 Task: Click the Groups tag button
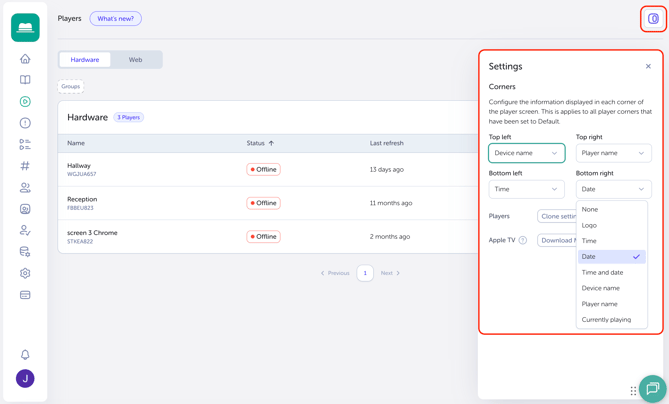[71, 86]
